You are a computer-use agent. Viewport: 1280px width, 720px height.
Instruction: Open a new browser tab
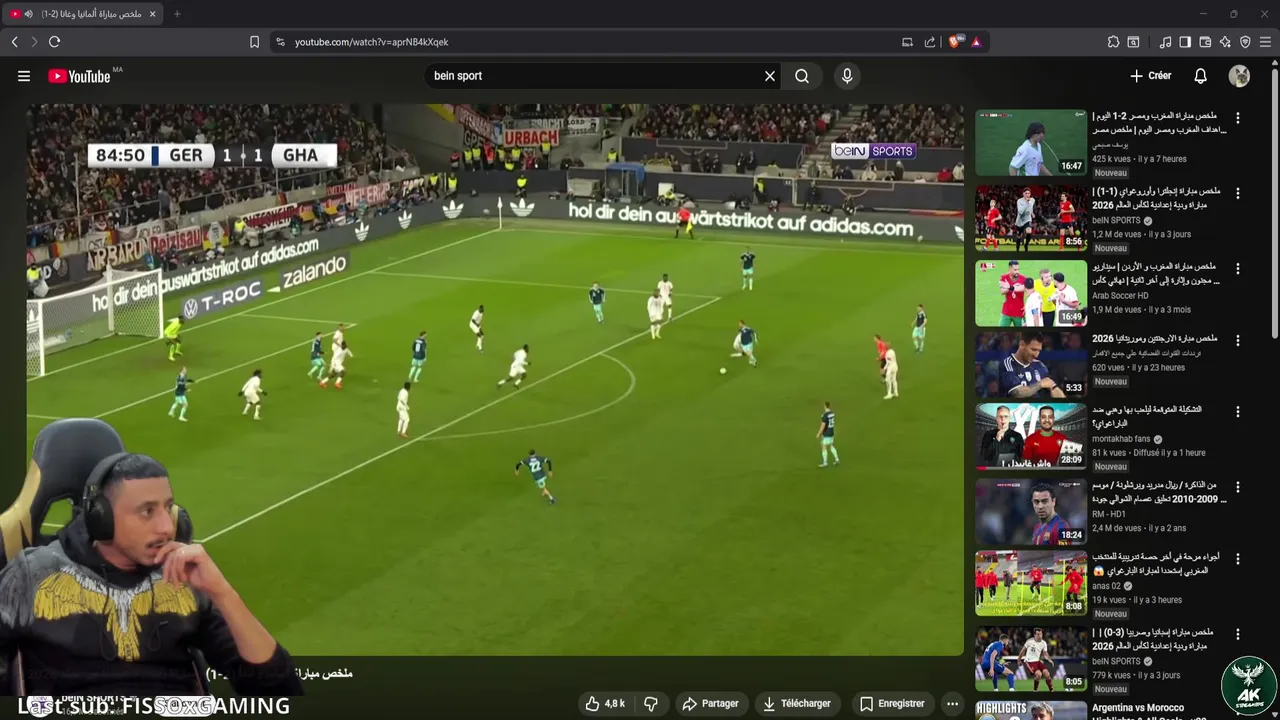[x=177, y=14]
